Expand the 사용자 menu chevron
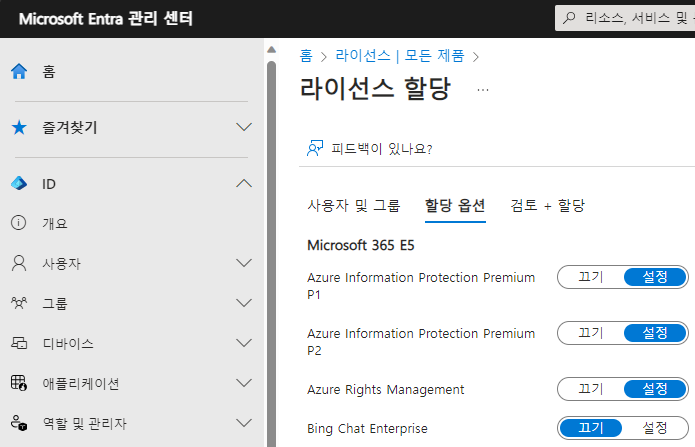 point(244,263)
